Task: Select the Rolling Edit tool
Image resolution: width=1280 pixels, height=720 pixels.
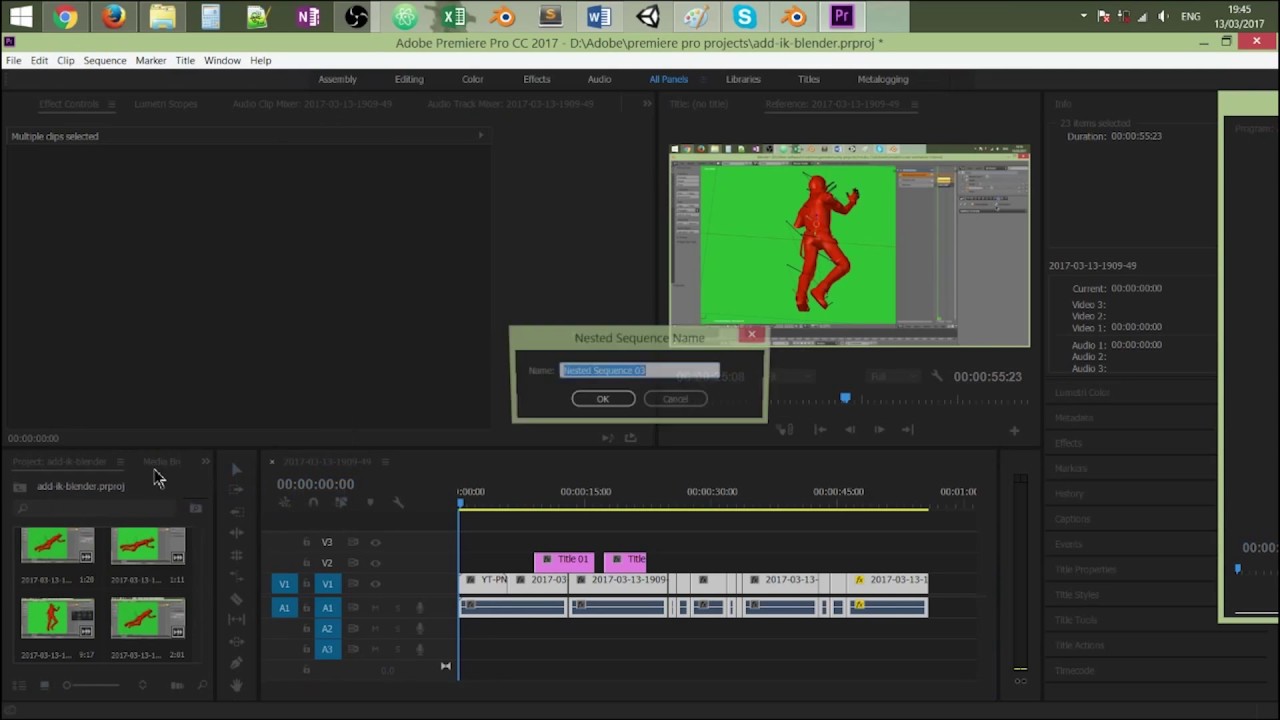Action: [x=236, y=554]
